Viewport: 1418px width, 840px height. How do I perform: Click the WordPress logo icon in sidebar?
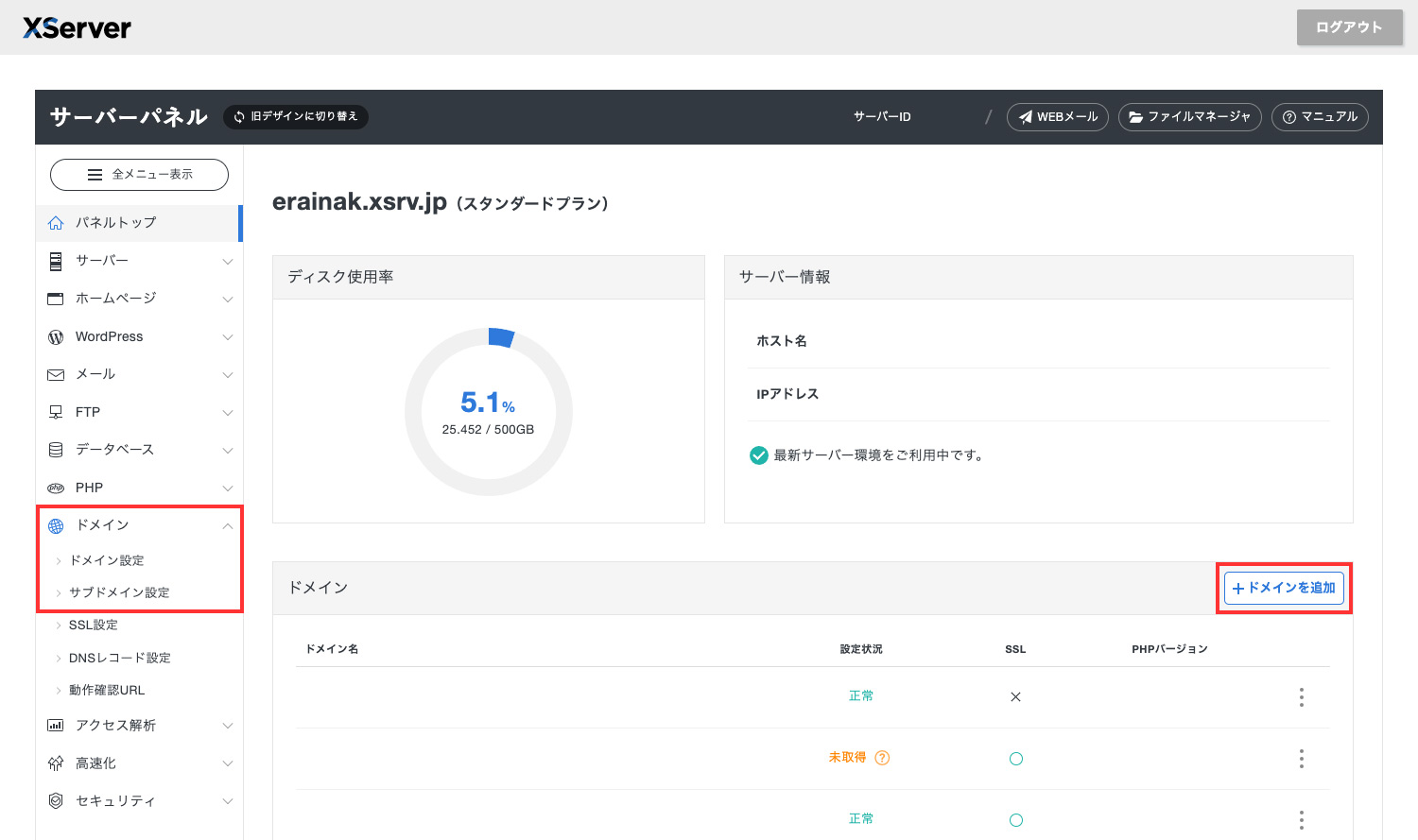point(56,336)
